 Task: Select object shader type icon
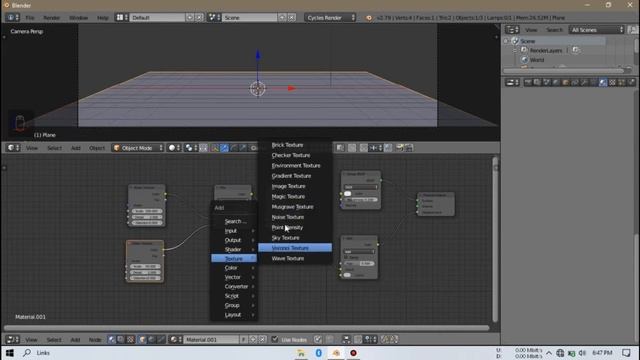(142, 340)
